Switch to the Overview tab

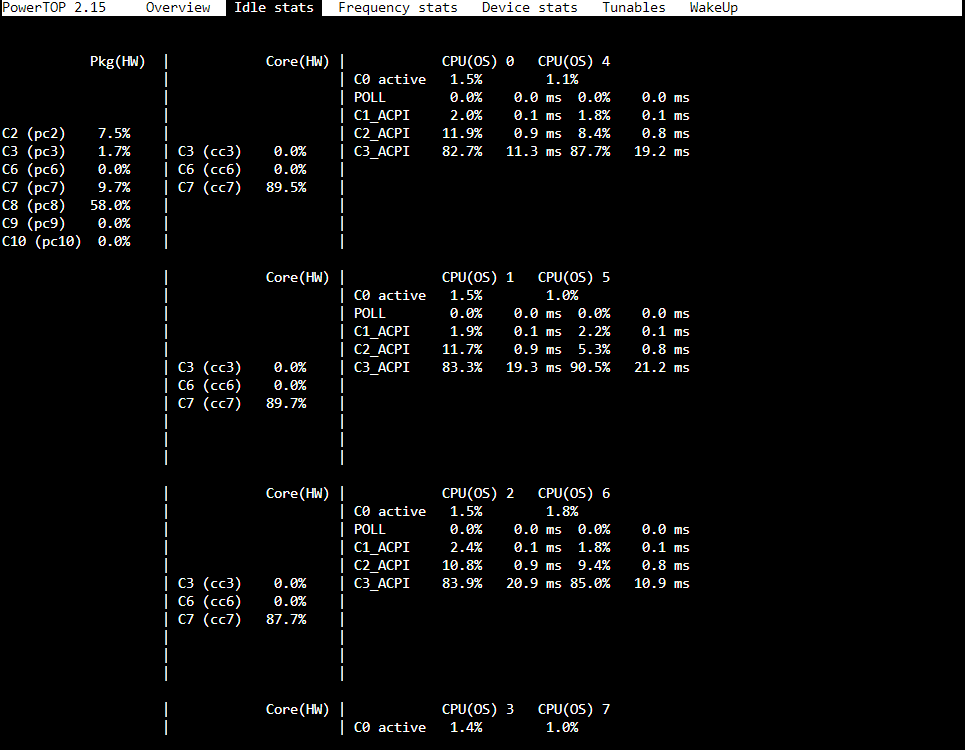tap(178, 7)
